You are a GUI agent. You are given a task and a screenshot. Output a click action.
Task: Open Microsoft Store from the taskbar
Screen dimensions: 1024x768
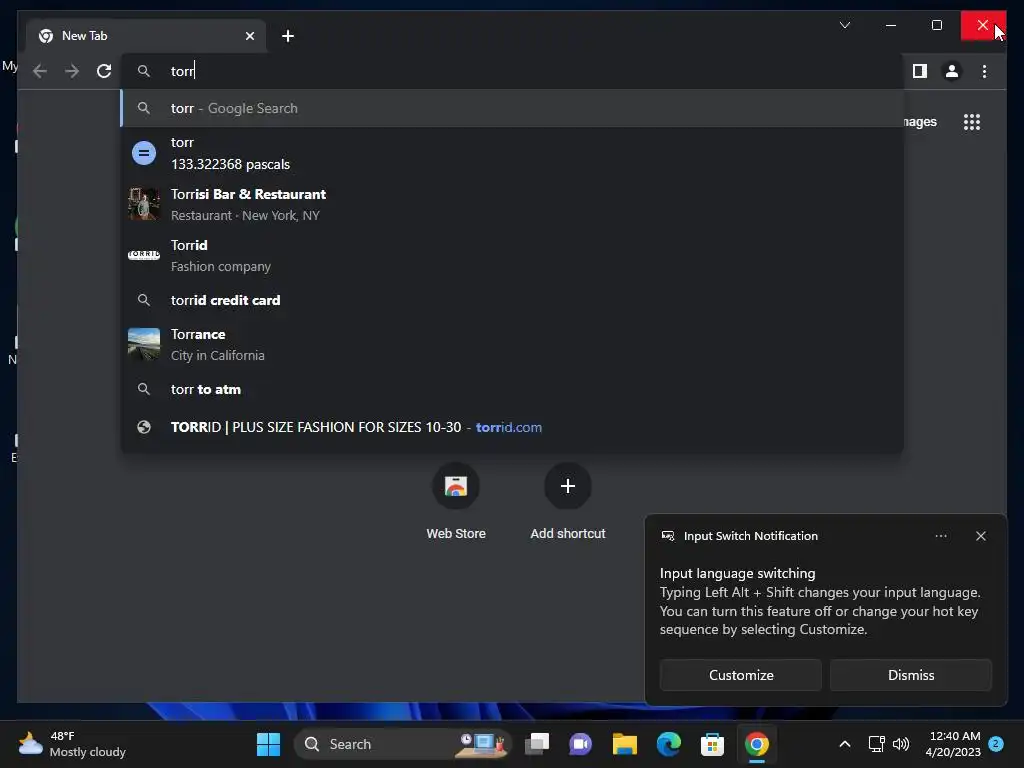click(712, 744)
